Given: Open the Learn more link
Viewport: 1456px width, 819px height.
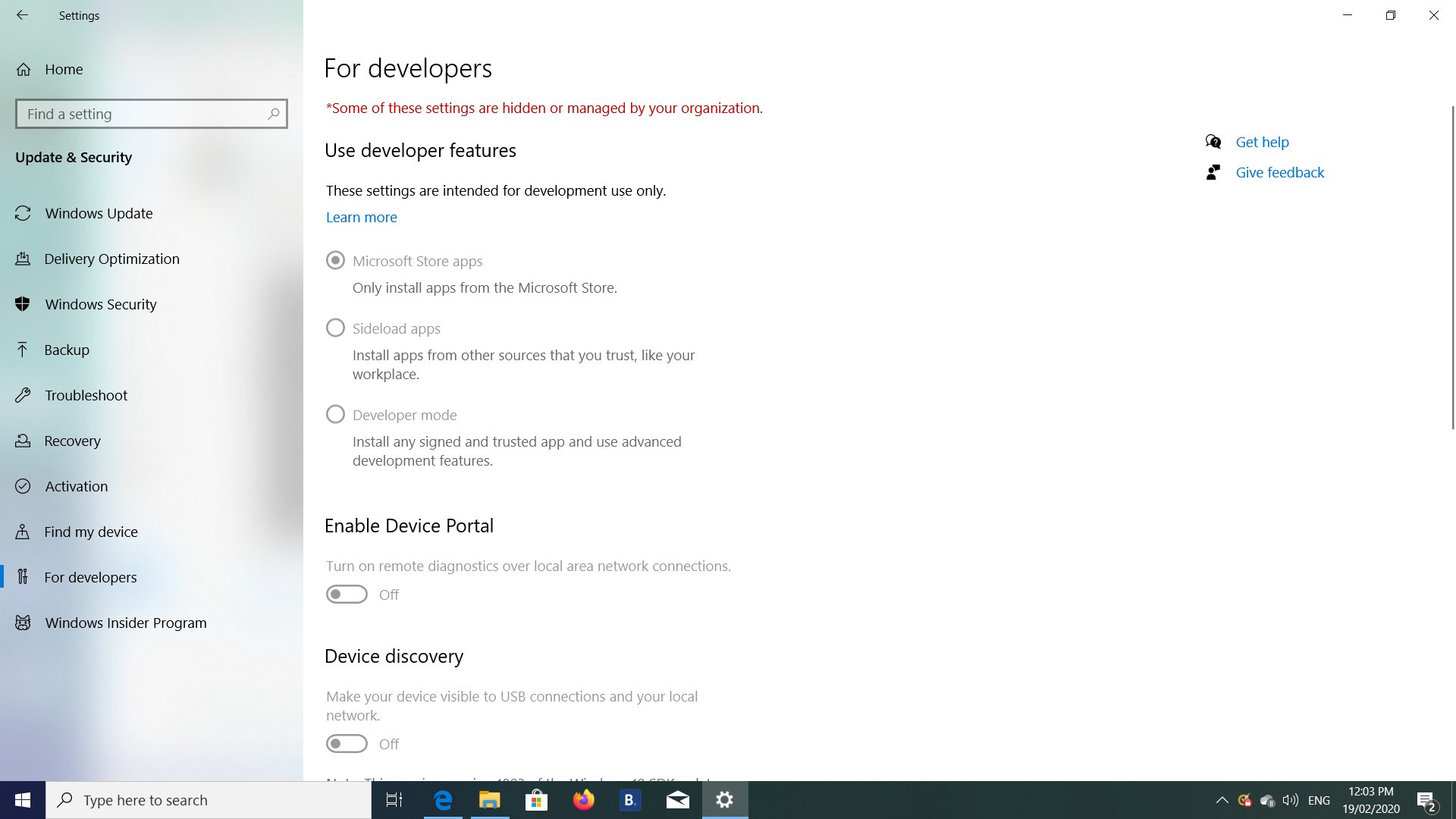Looking at the screenshot, I should point(362,217).
